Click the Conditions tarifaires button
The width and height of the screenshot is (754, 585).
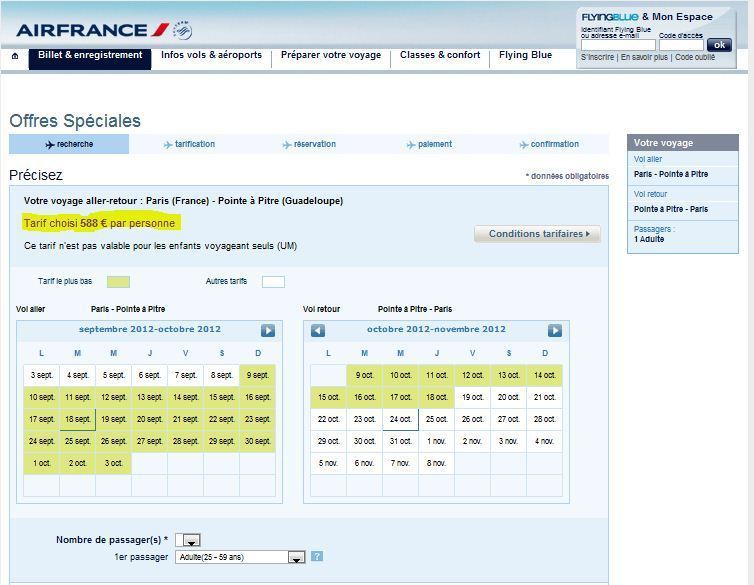(537, 234)
